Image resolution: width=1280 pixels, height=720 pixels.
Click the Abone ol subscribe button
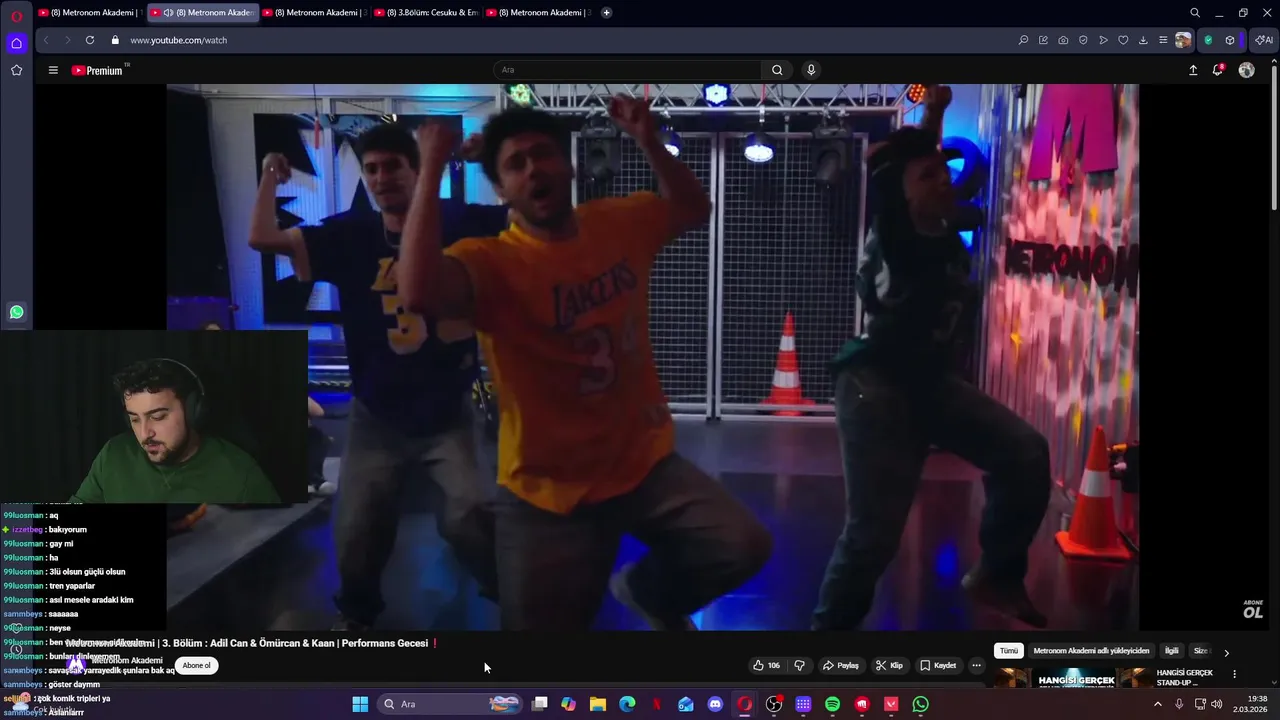pos(196,665)
